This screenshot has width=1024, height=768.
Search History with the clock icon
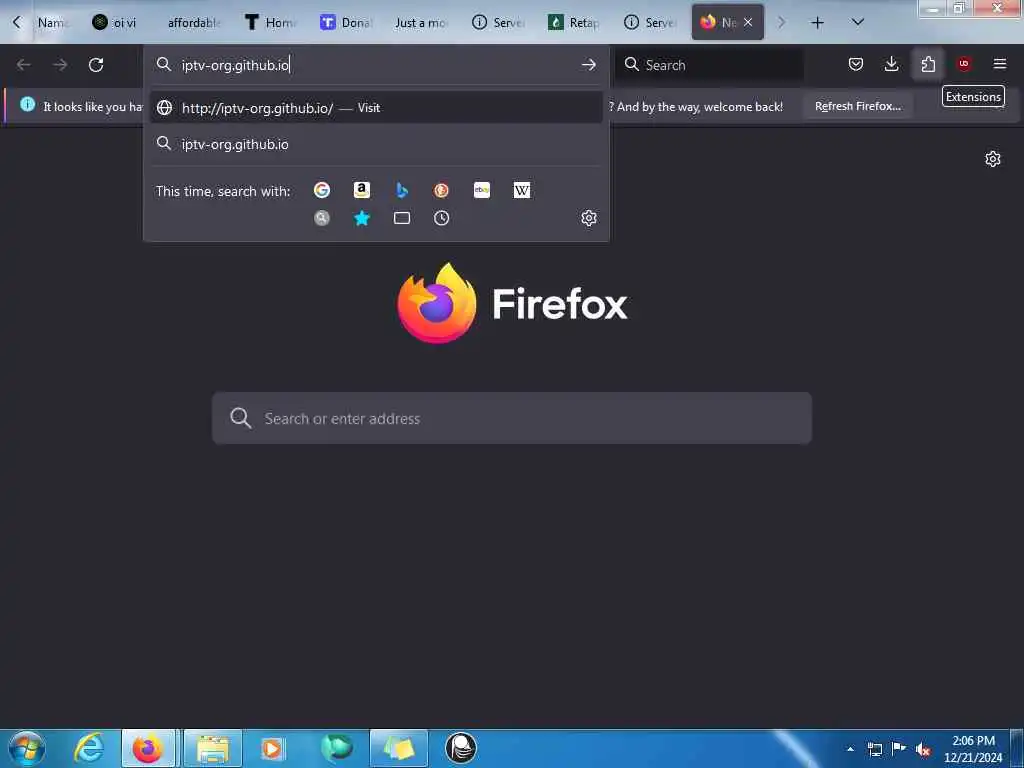441,218
